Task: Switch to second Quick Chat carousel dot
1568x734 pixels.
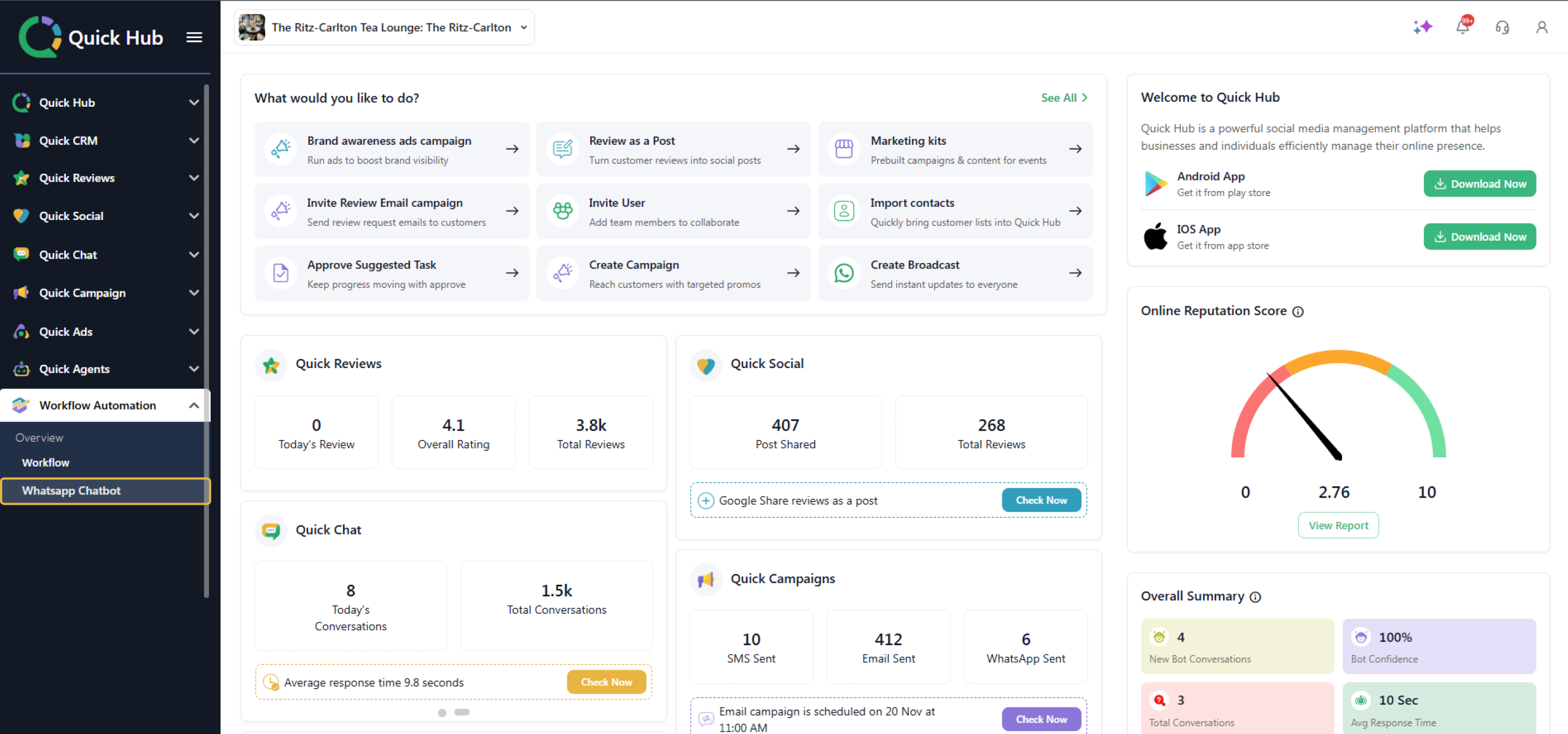Action: [462, 712]
